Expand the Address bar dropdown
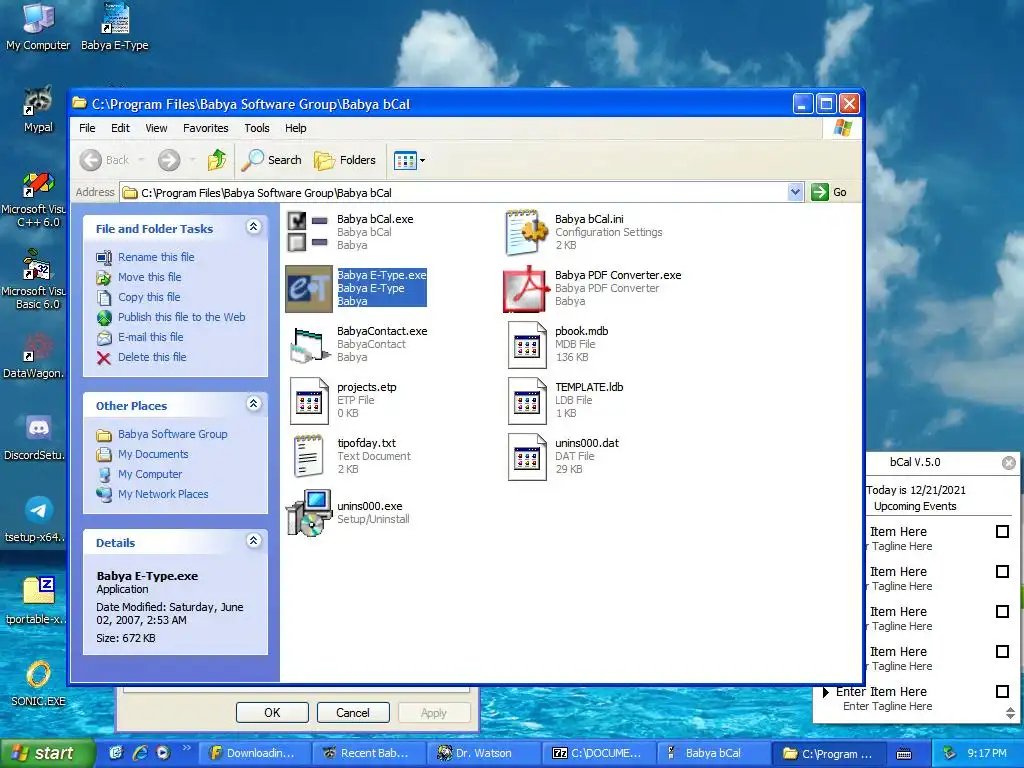1024x768 pixels. (795, 192)
